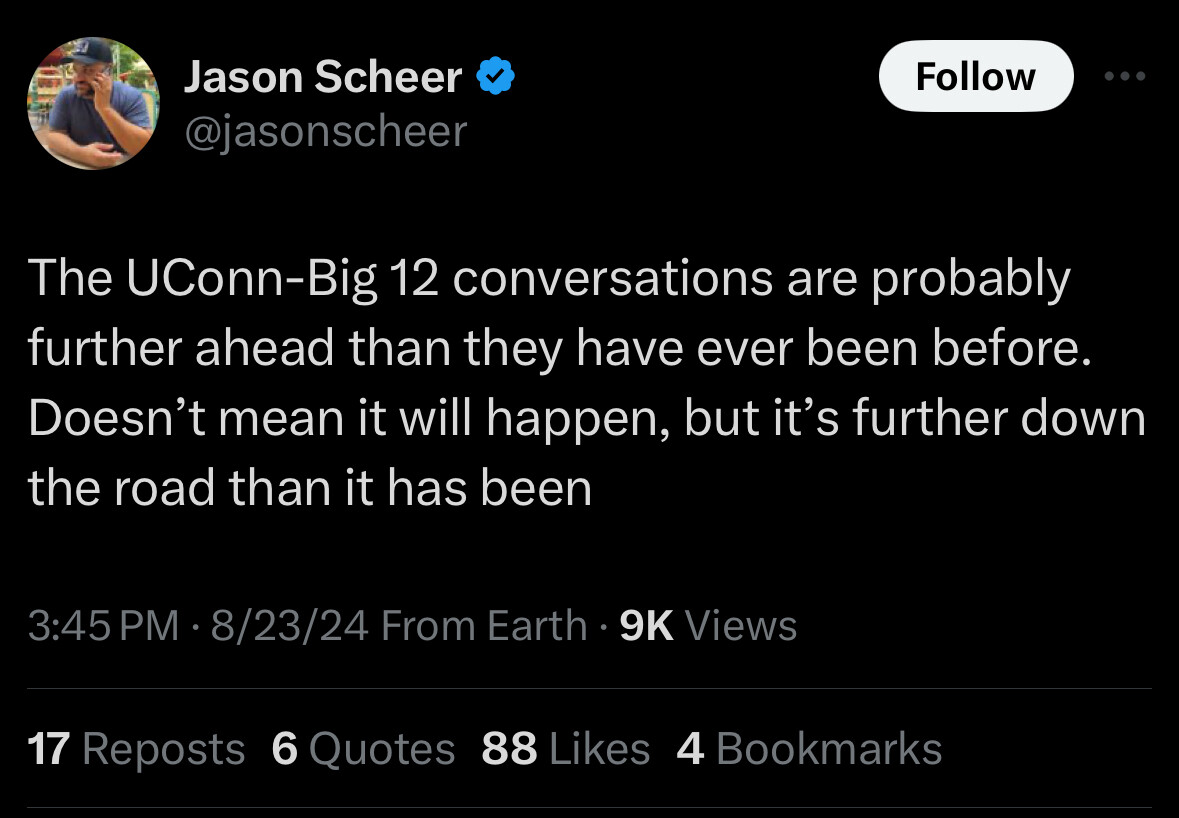Select the word UConn-Big in tweet
Screen dimensions: 1179x818
coord(251,279)
